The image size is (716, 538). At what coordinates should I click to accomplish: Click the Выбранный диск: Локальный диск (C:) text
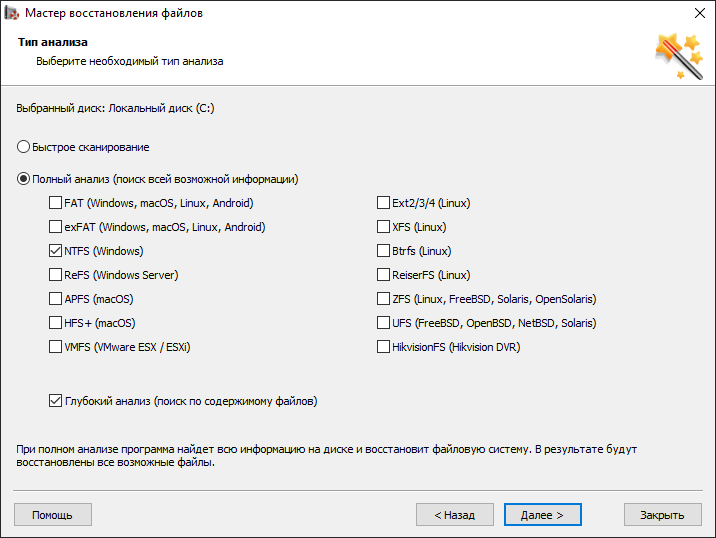tap(116, 108)
